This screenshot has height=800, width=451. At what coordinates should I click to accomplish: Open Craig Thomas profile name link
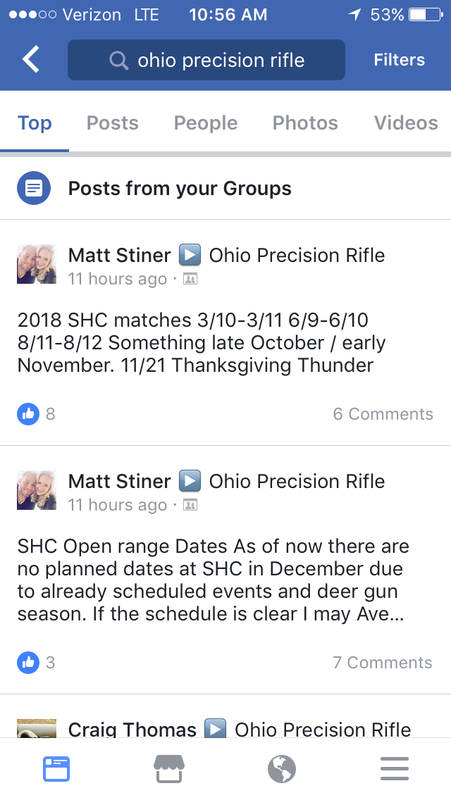click(x=132, y=730)
